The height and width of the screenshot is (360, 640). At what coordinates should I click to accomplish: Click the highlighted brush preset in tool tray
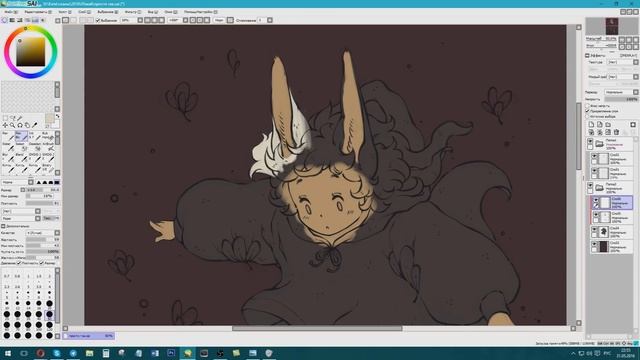21,136
